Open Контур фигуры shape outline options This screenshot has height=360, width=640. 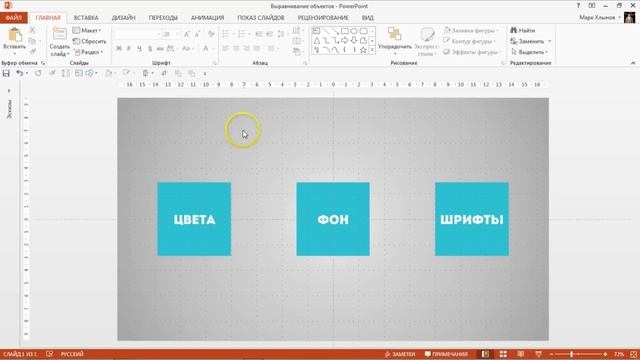tap(469, 41)
